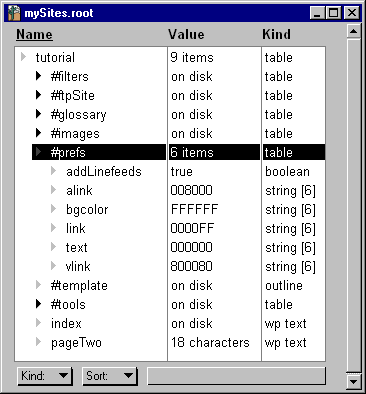This screenshot has height=394, width=366.
Task: Open the Kind popup menu
Action: pos(44,376)
